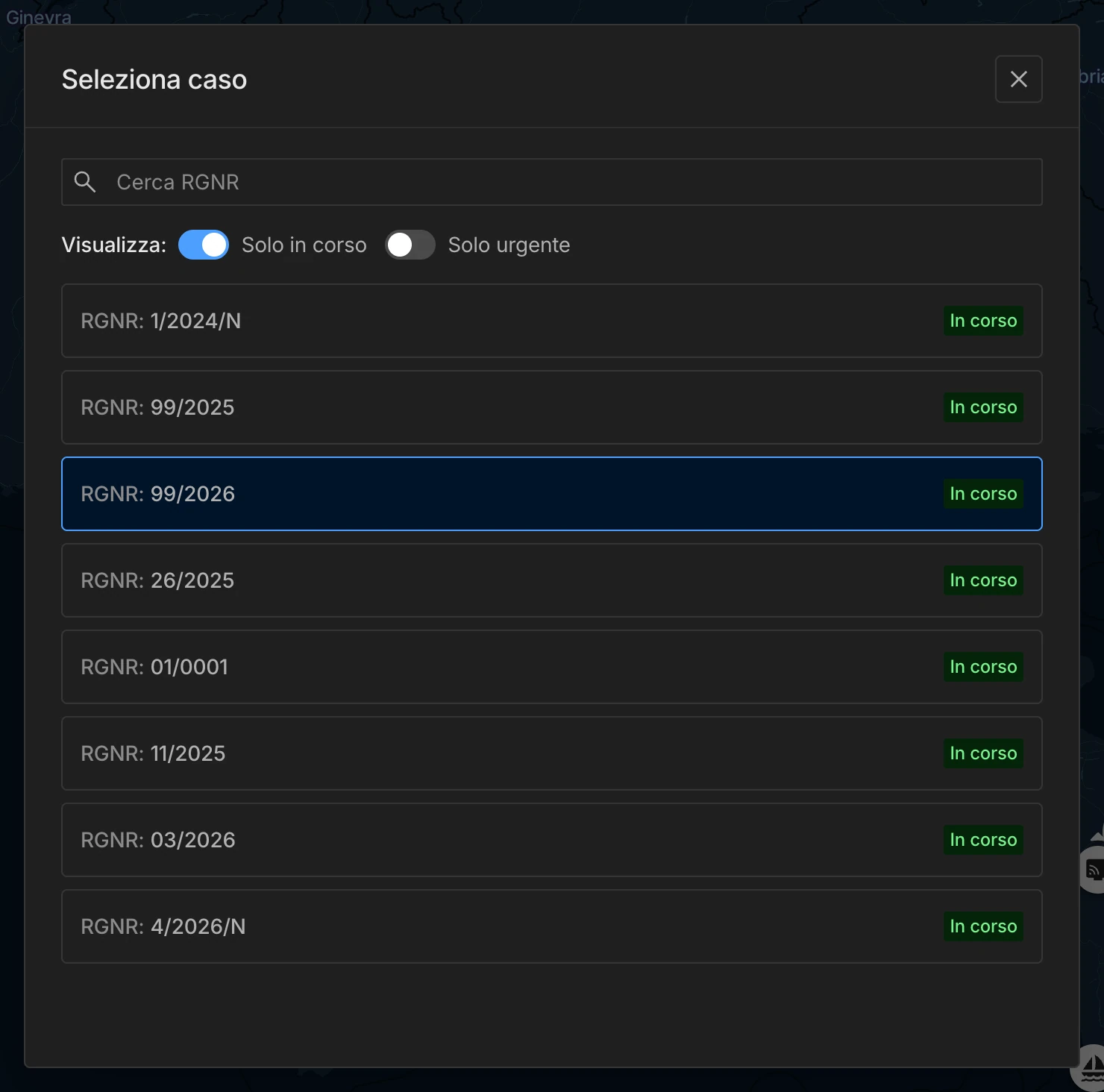Click the Visualizza: label

[x=114, y=245]
